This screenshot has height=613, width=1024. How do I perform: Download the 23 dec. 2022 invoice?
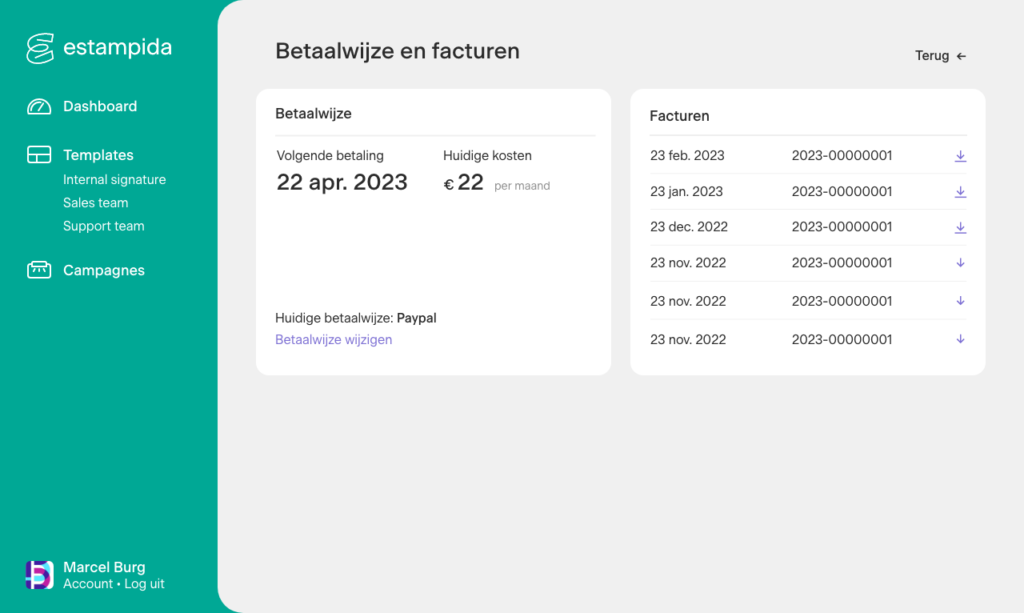(x=960, y=227)
